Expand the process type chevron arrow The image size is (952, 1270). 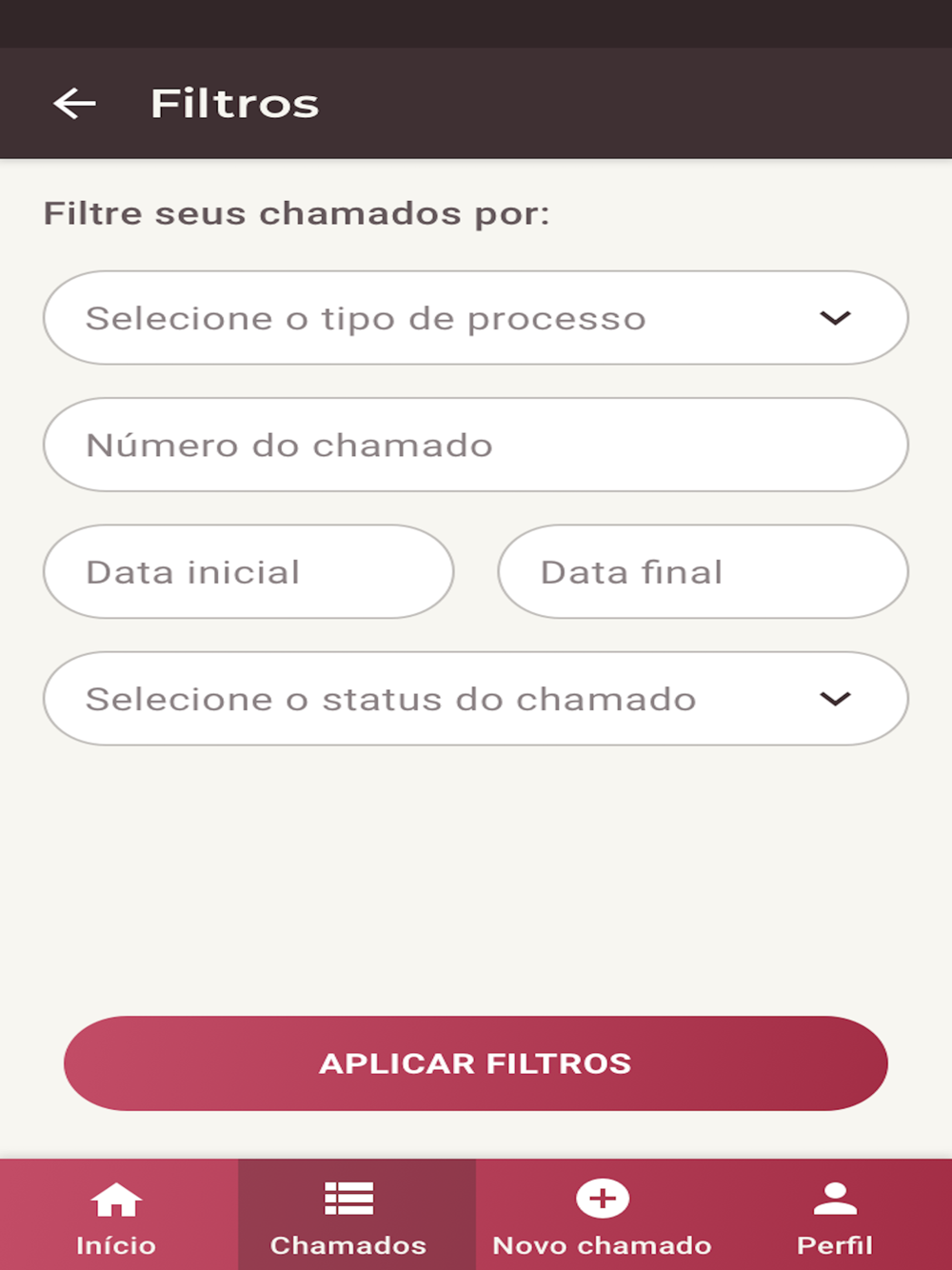[x=835, y=318]
